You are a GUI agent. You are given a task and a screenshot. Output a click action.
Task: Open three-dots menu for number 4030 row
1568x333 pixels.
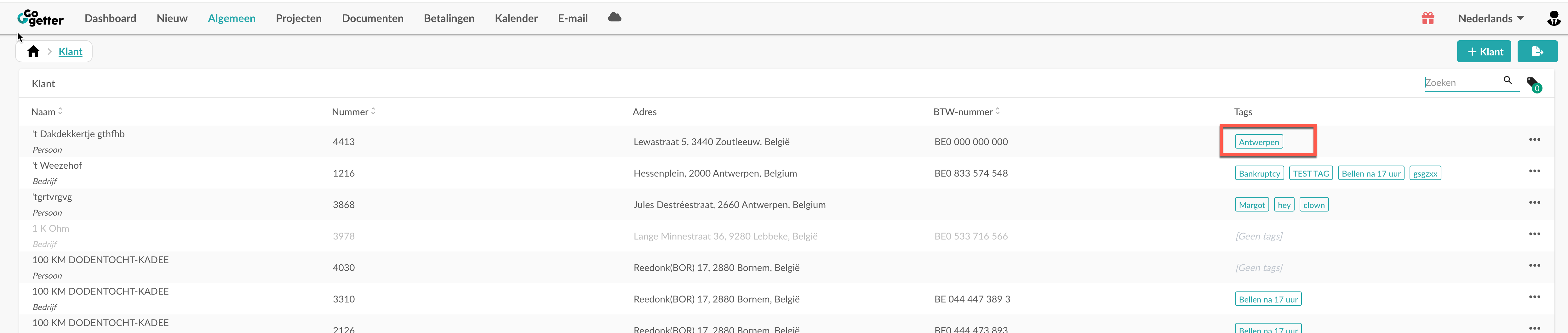pos(1535,266)
